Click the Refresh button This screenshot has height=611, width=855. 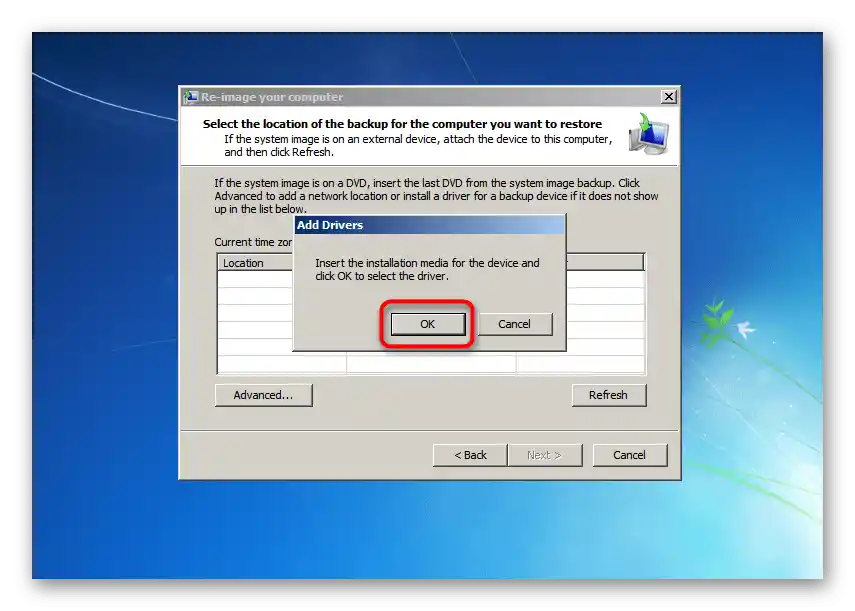click(609, 395)
